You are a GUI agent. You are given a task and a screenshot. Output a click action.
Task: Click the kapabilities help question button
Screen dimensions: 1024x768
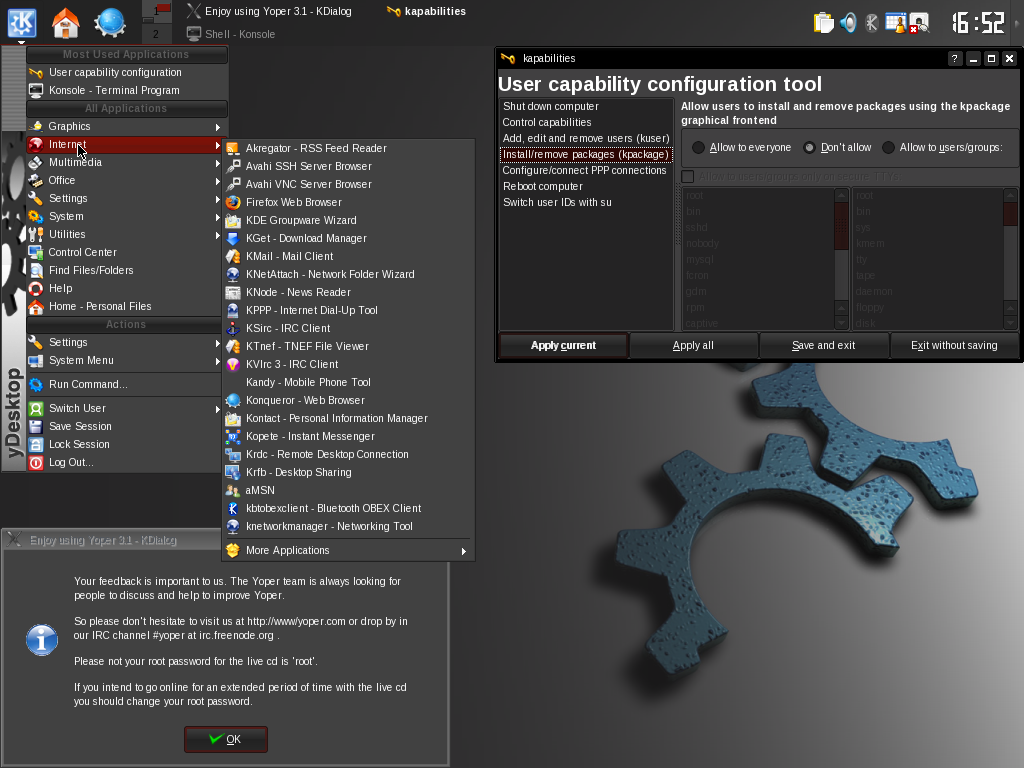point(955,58)
